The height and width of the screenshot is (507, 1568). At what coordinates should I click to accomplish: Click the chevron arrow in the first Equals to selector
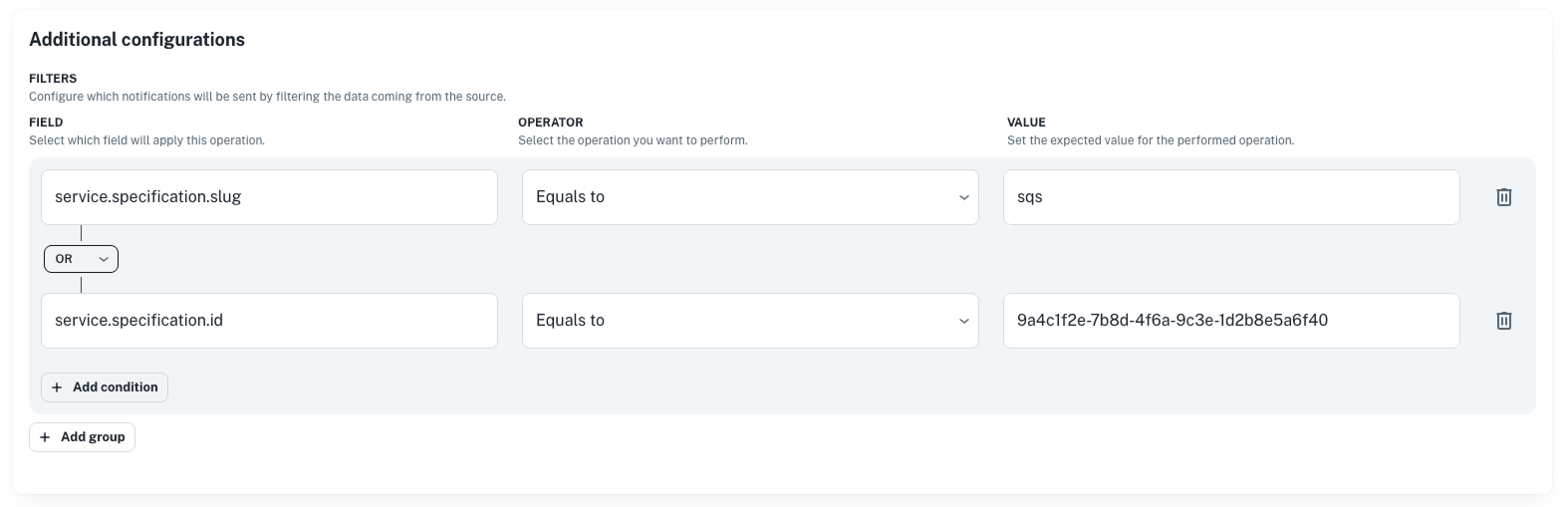coord(963,197)
